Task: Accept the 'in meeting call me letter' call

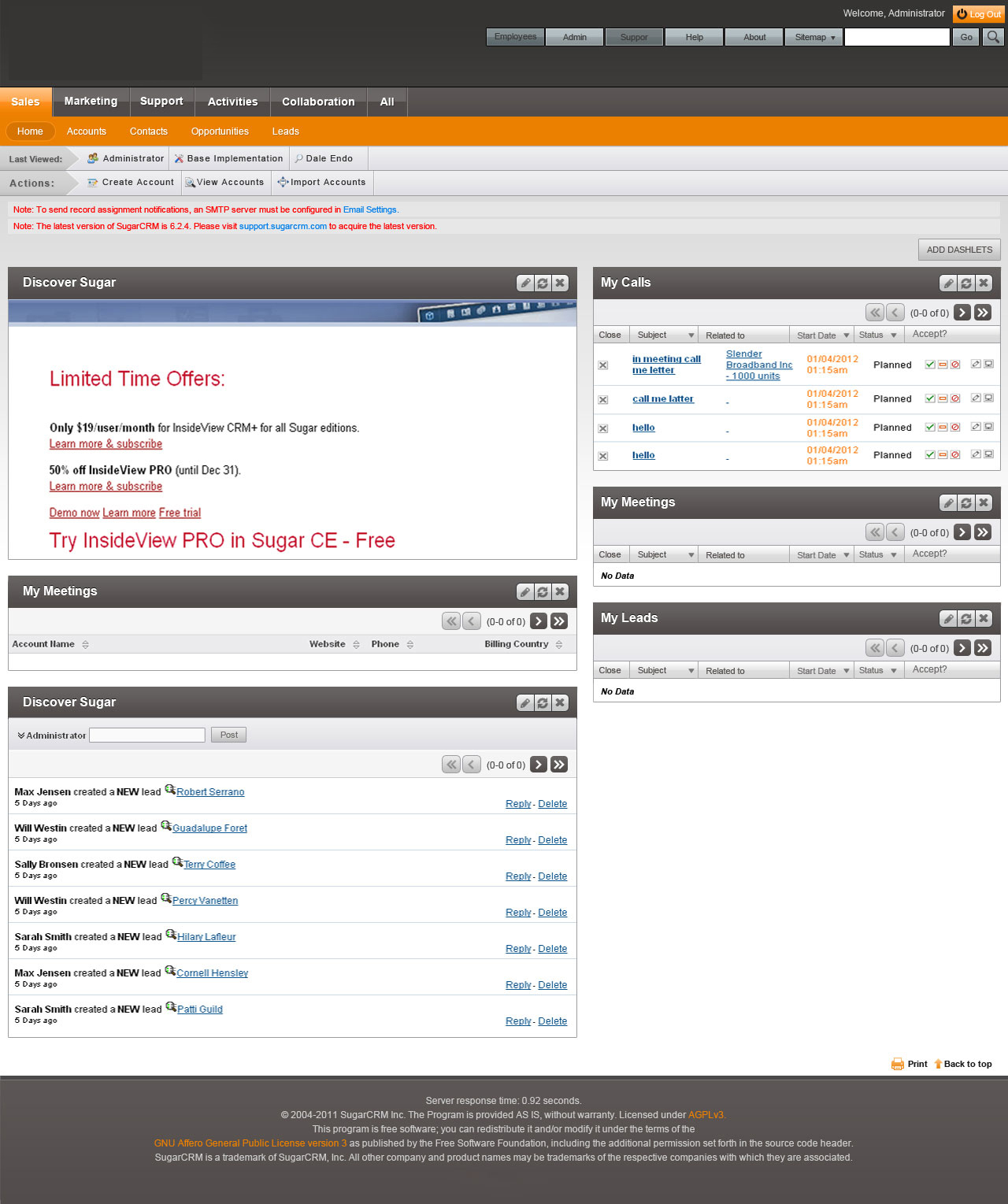Action: click(x=930, y=365)
